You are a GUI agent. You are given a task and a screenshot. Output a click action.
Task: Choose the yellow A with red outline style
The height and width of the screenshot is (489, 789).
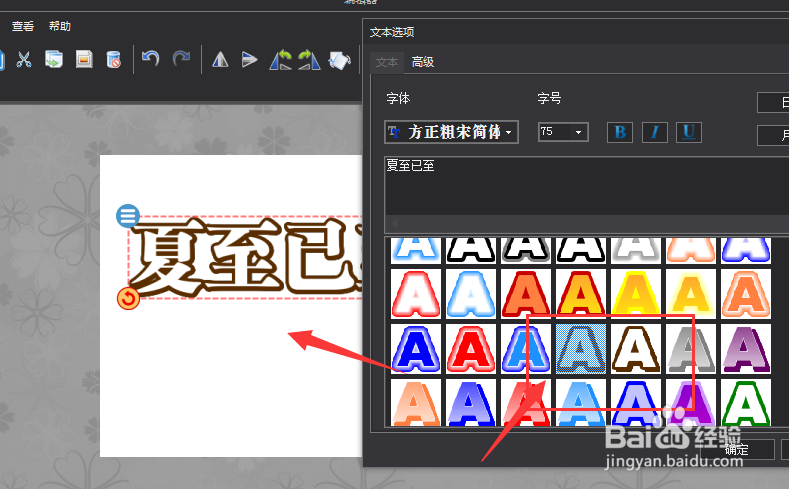click(581, 294)
